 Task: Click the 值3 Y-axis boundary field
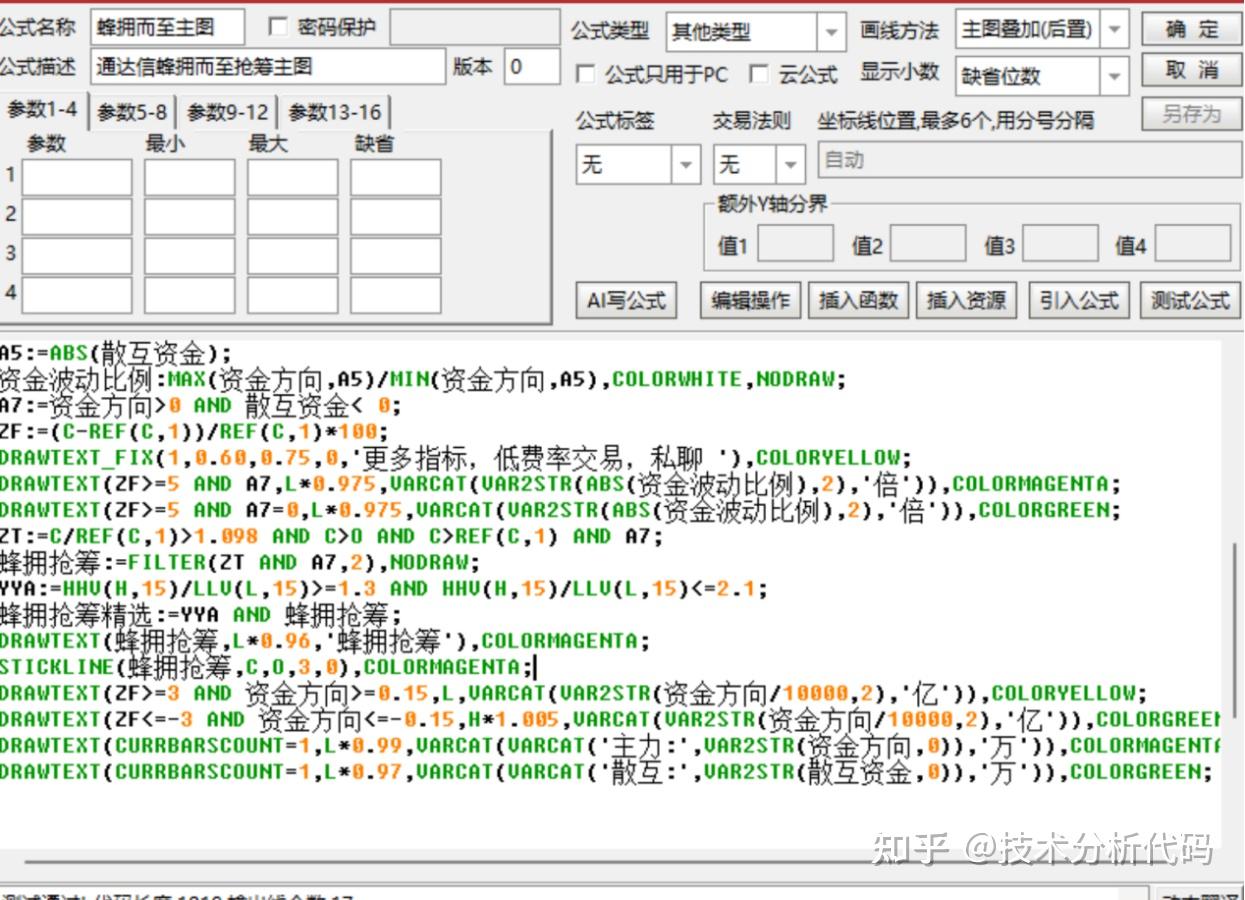1061,243
